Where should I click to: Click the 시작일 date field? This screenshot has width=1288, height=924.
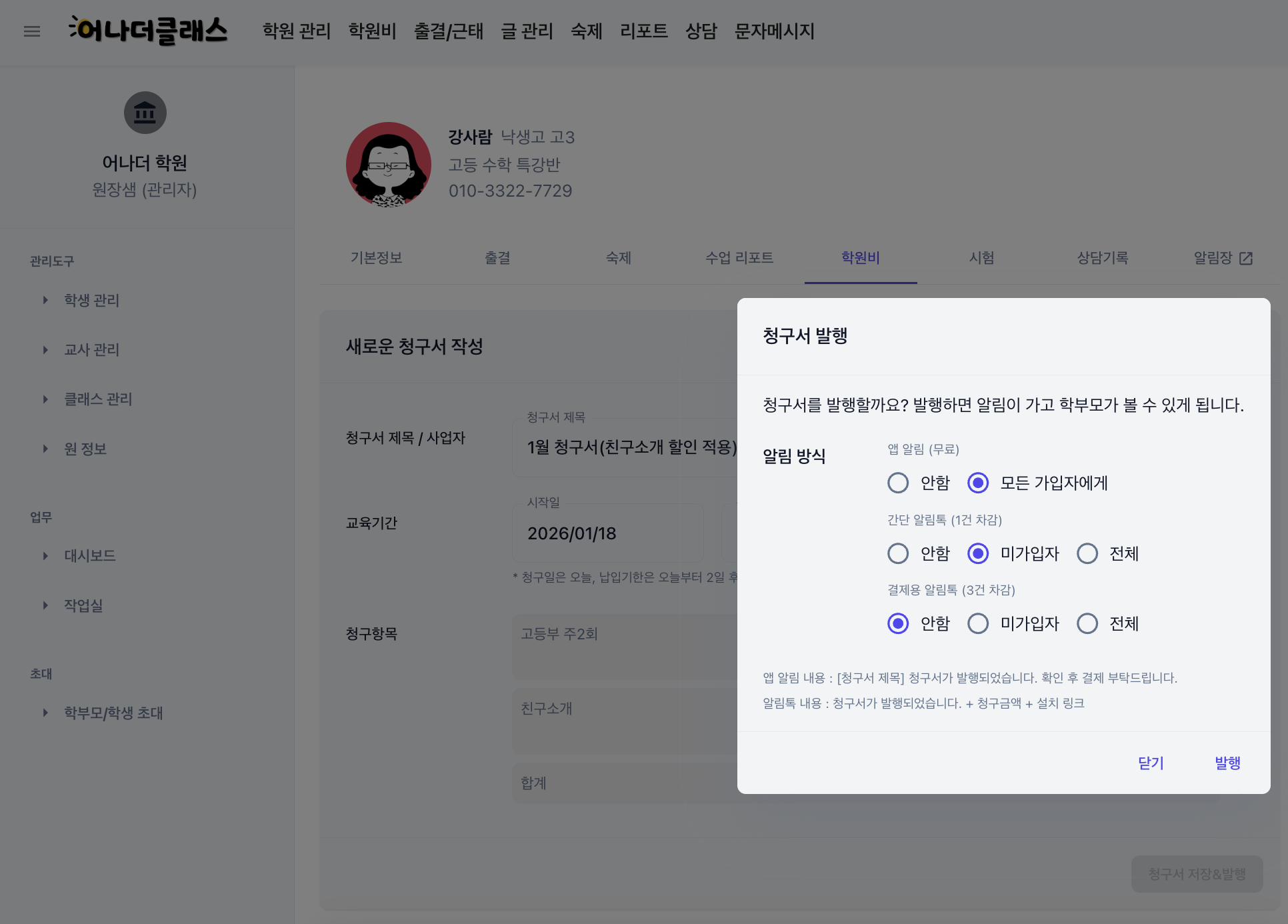[607, 533]
